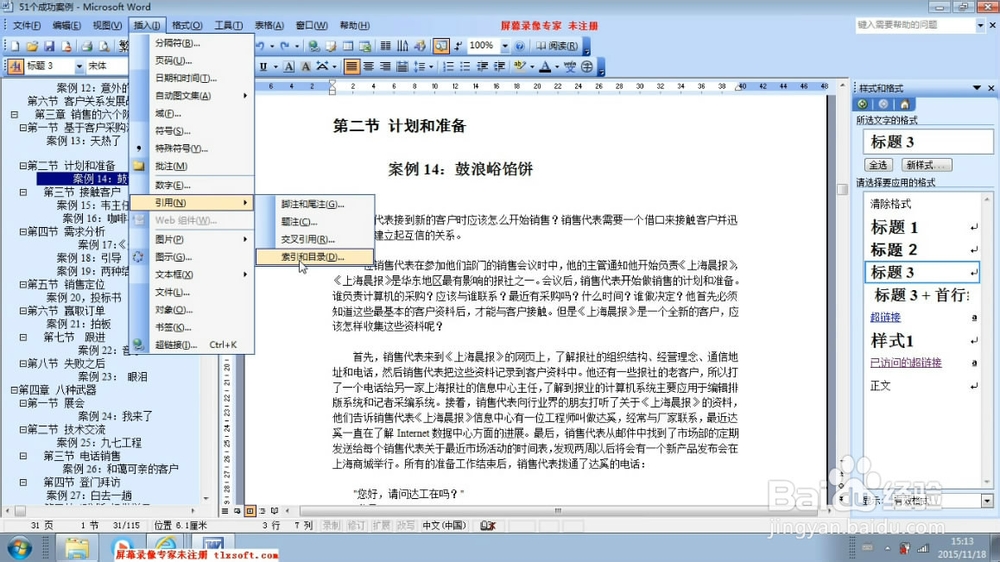This screenshot has height=562, width=1000.
Task: Open the Tables and Borders toolbar icon
Action: click(x=331, y=46)
